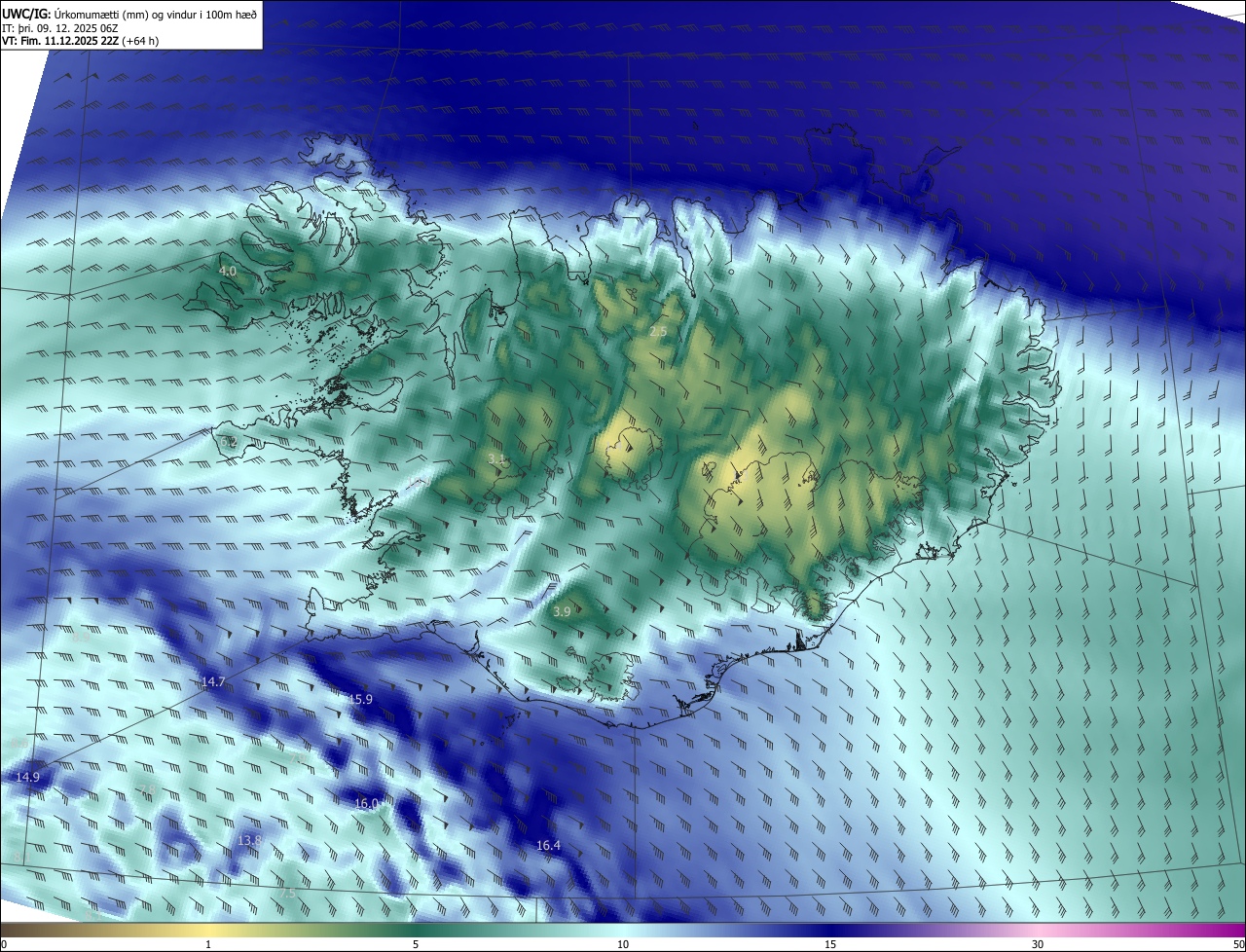Viewport: 1246px width, 952px height.
Task: Click the 15.9 value label on map
Action: pyautogui.click(x=360, y=699)
